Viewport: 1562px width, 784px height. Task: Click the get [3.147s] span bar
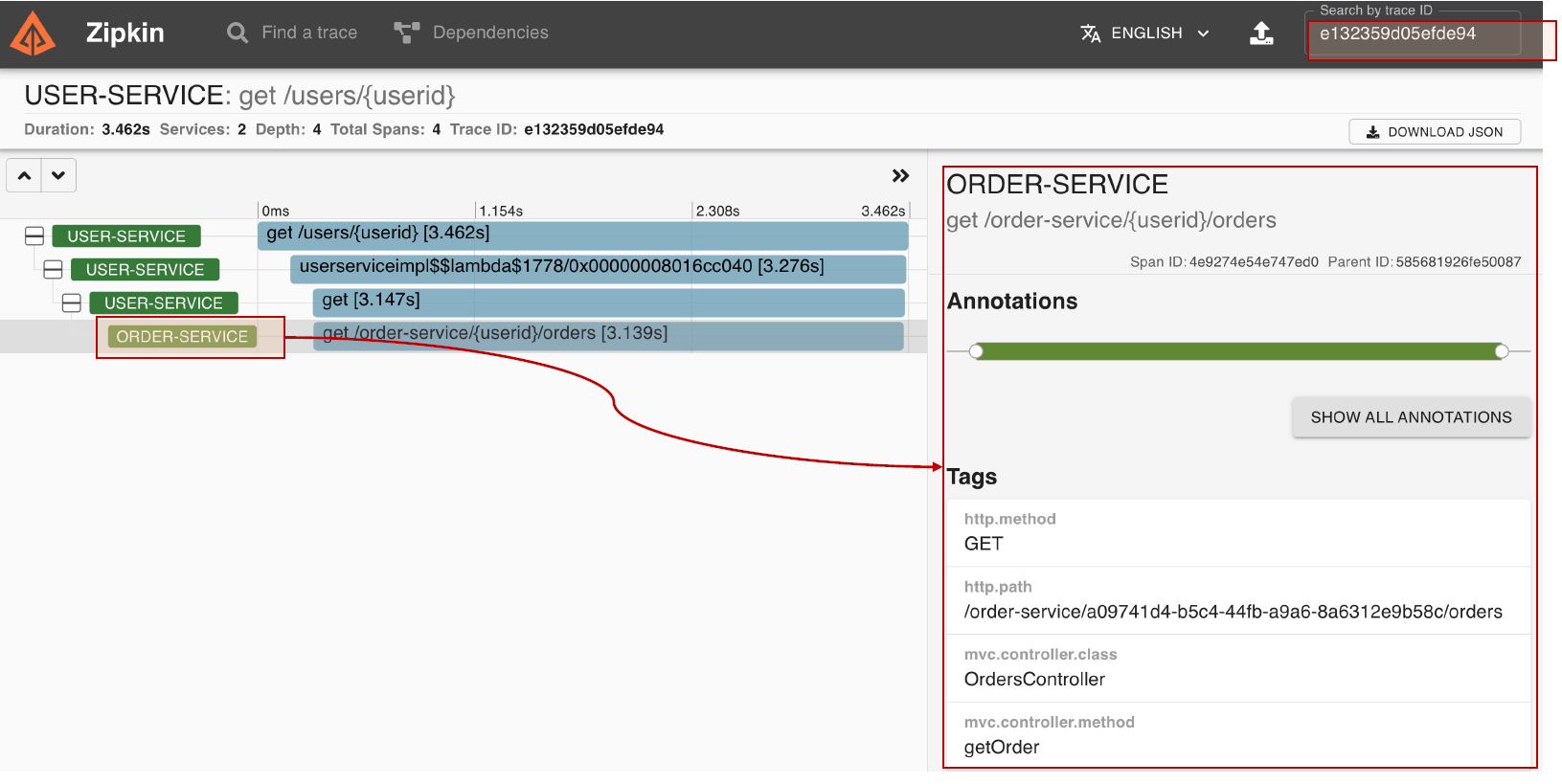[608, 302]
